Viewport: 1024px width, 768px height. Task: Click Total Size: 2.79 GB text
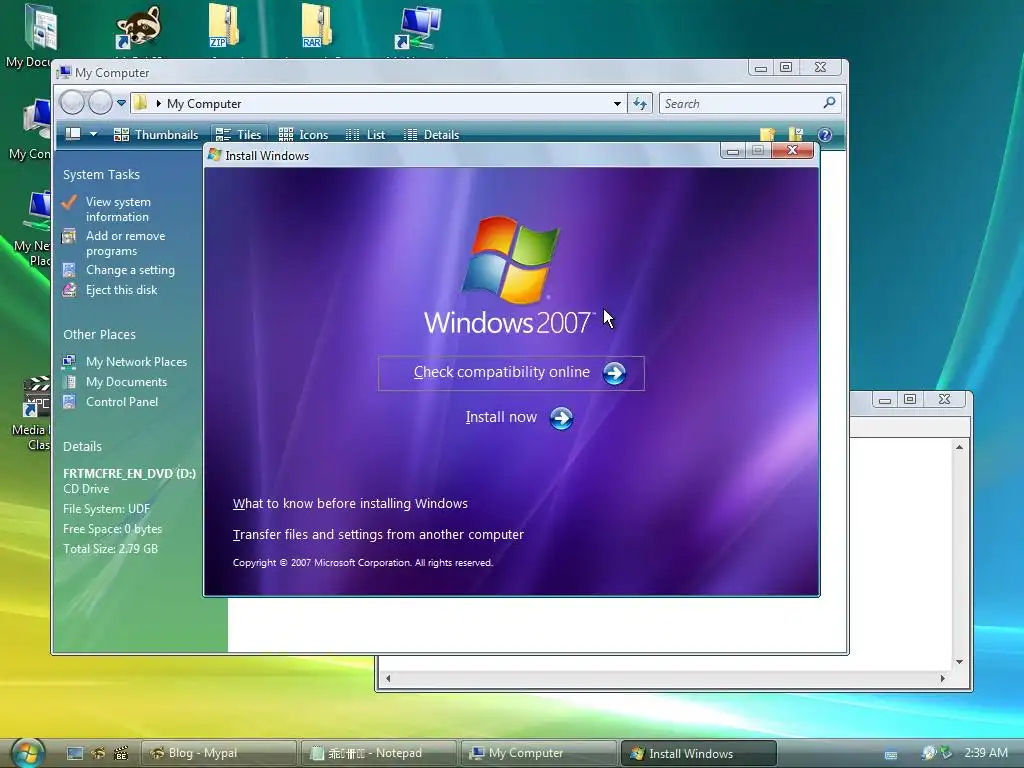point(110,549)
